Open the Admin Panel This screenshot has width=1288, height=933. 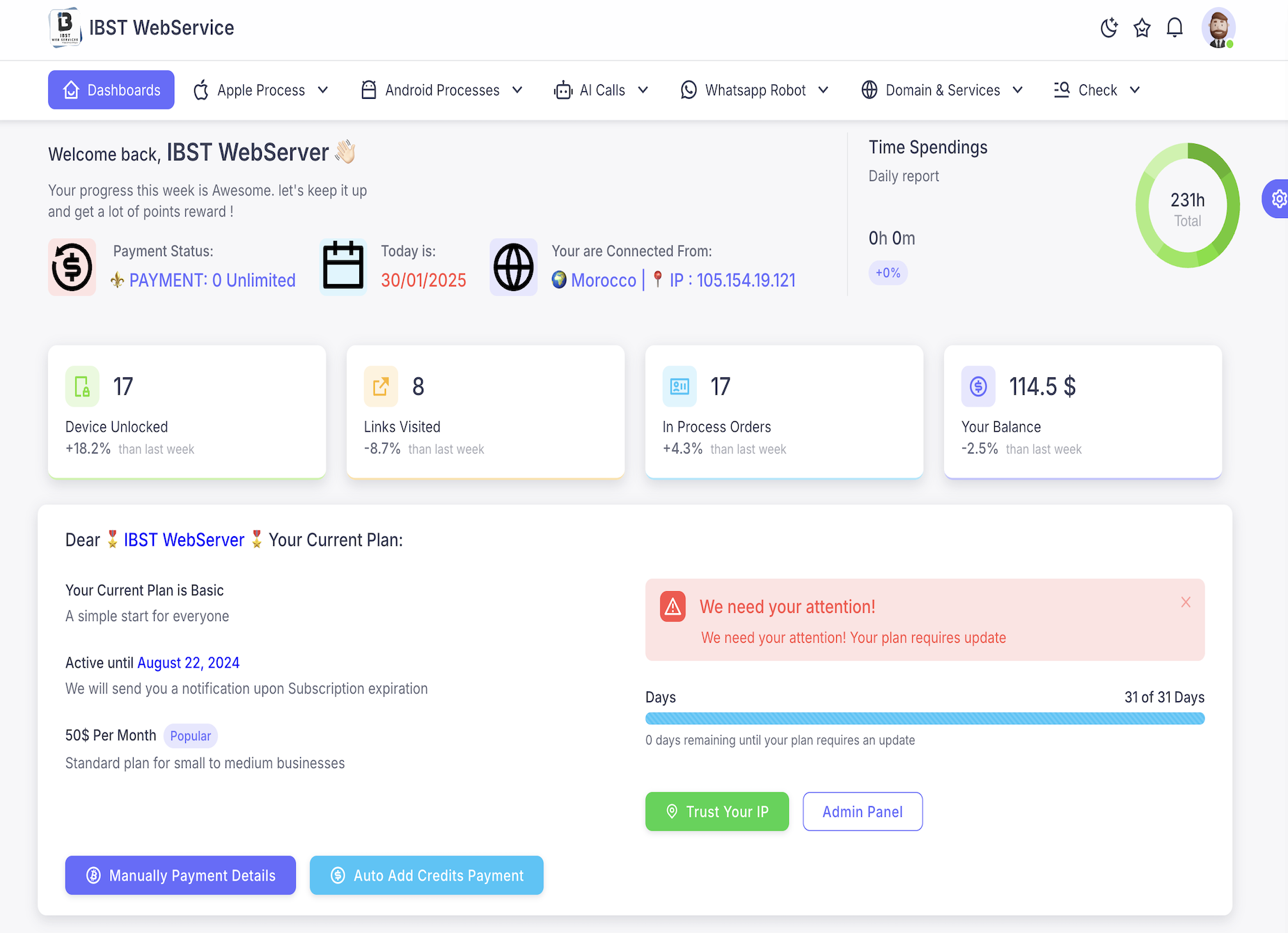click(x=863, y=811)
